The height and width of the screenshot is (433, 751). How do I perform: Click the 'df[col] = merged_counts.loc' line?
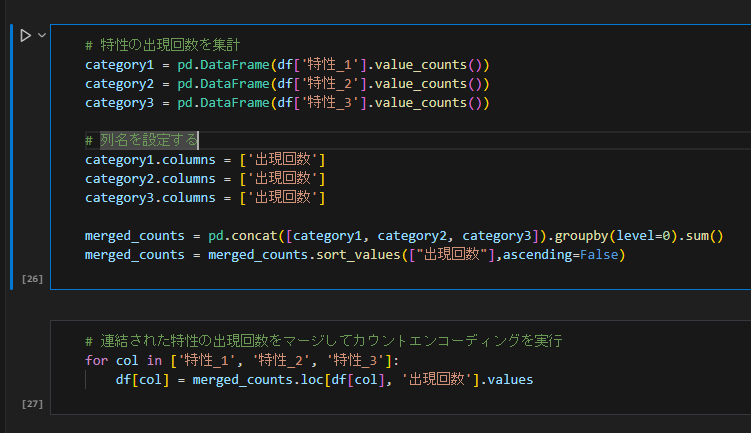click(324, 380)
